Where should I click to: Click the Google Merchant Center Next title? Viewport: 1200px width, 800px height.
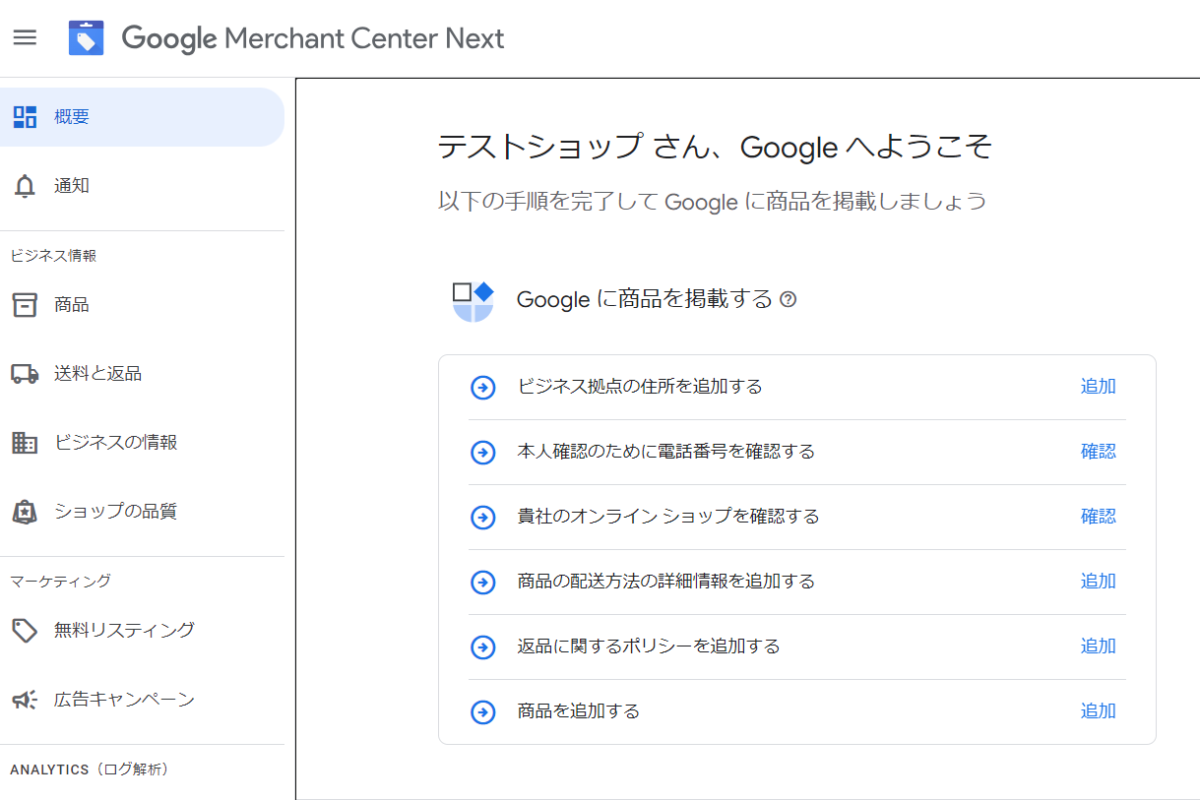(313, 39)
